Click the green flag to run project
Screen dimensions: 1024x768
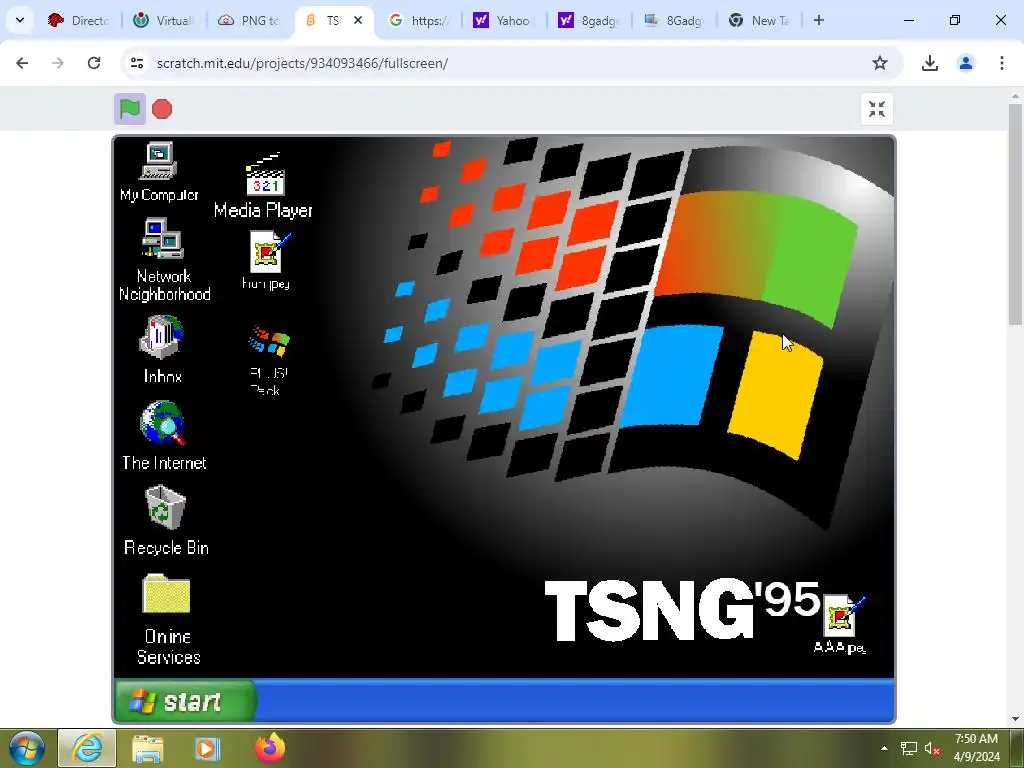(x=130, y=109)
